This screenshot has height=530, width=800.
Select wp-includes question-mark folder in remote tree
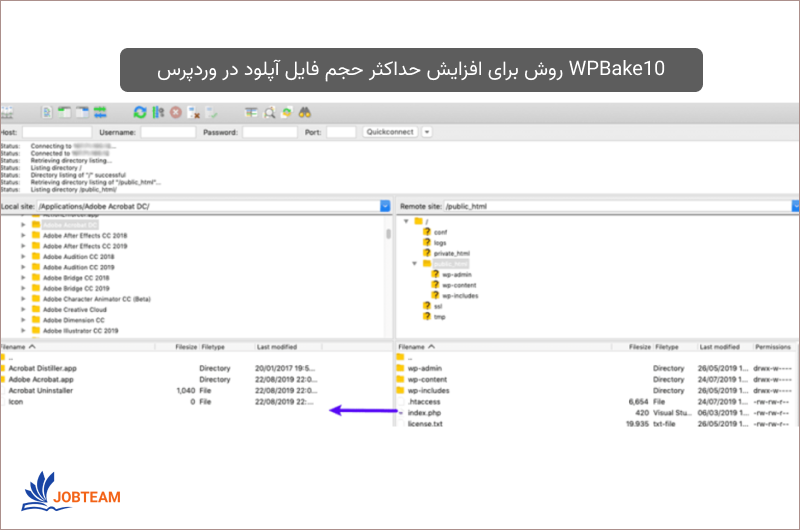435,295
